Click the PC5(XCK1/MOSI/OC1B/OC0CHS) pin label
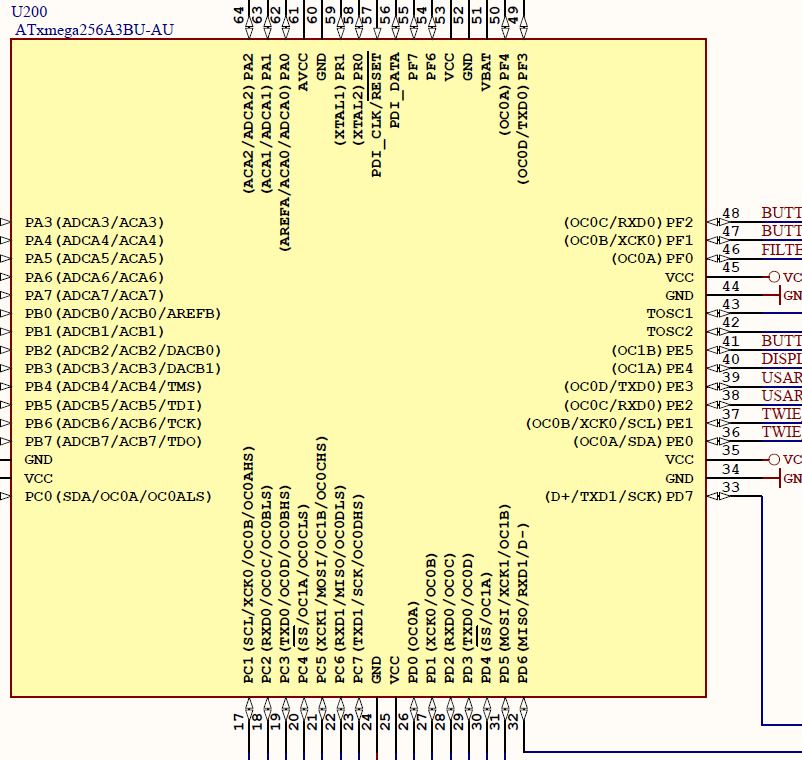 (x=322, y=560)
